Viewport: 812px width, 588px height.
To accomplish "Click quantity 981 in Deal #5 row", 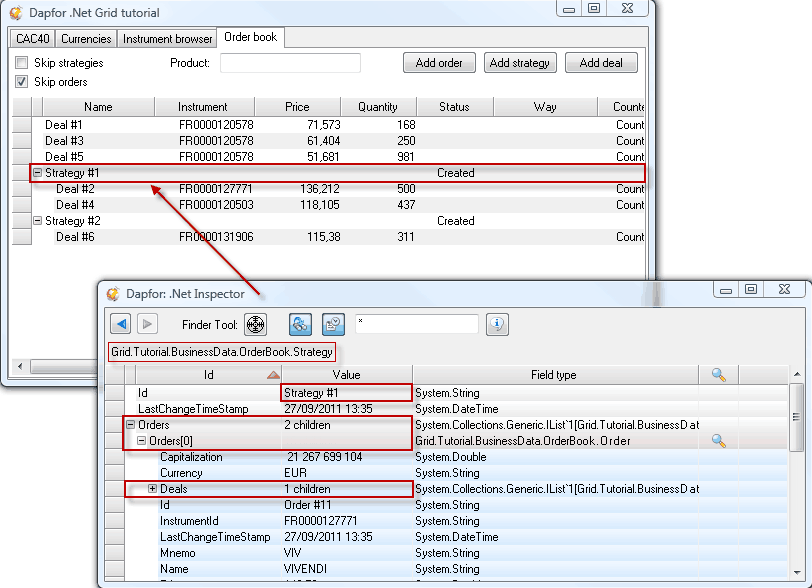I will coord(405,156).
